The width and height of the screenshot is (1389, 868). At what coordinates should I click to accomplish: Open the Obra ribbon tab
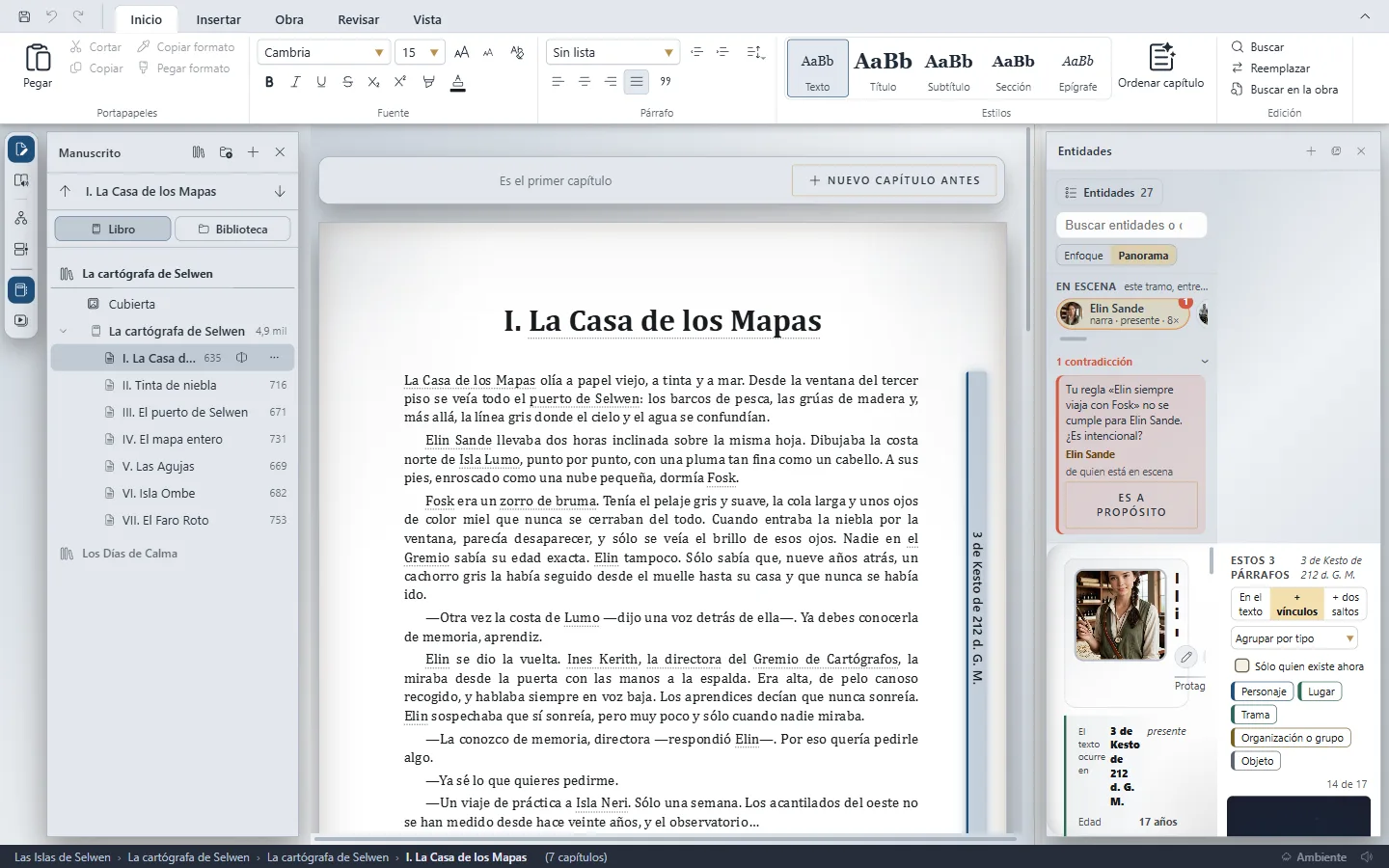click(289, 19)
